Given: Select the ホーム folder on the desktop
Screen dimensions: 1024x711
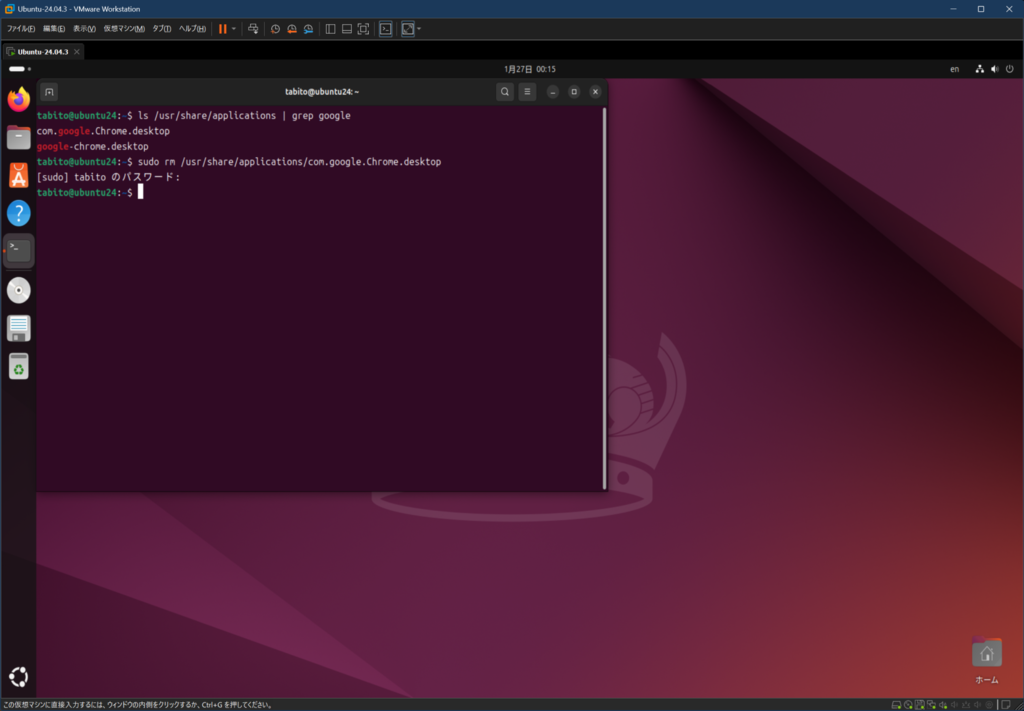Looking at the screenshot, I should click(986, 659).
